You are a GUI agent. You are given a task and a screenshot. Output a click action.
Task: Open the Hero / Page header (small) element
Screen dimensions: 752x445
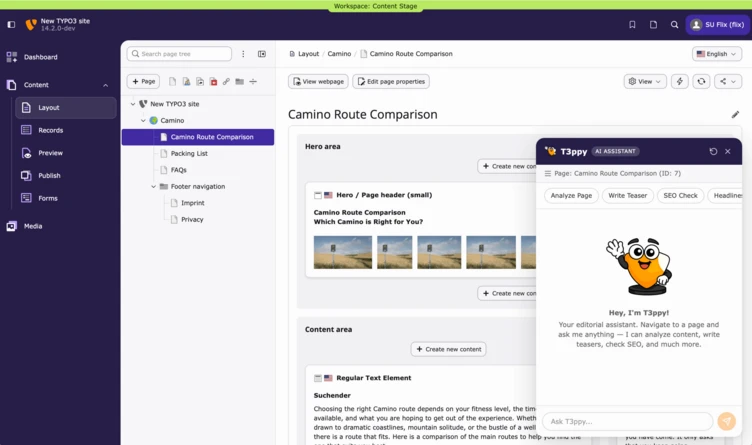tap(384, 195)
